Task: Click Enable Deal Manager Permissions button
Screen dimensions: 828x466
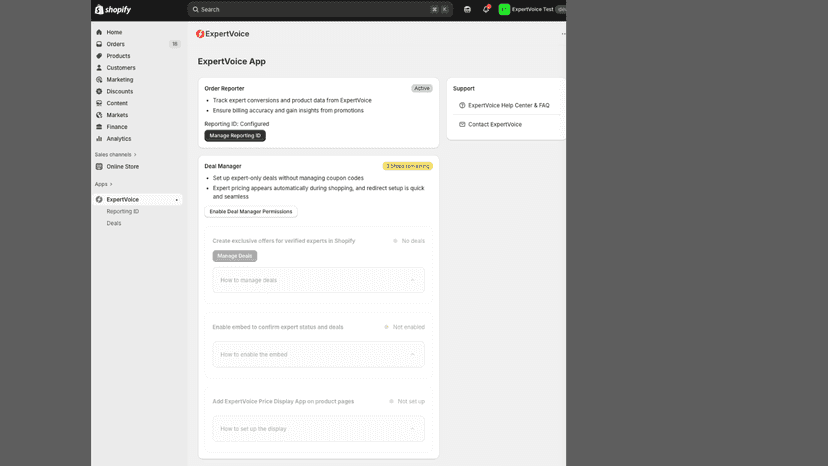Action: point(251,211)
